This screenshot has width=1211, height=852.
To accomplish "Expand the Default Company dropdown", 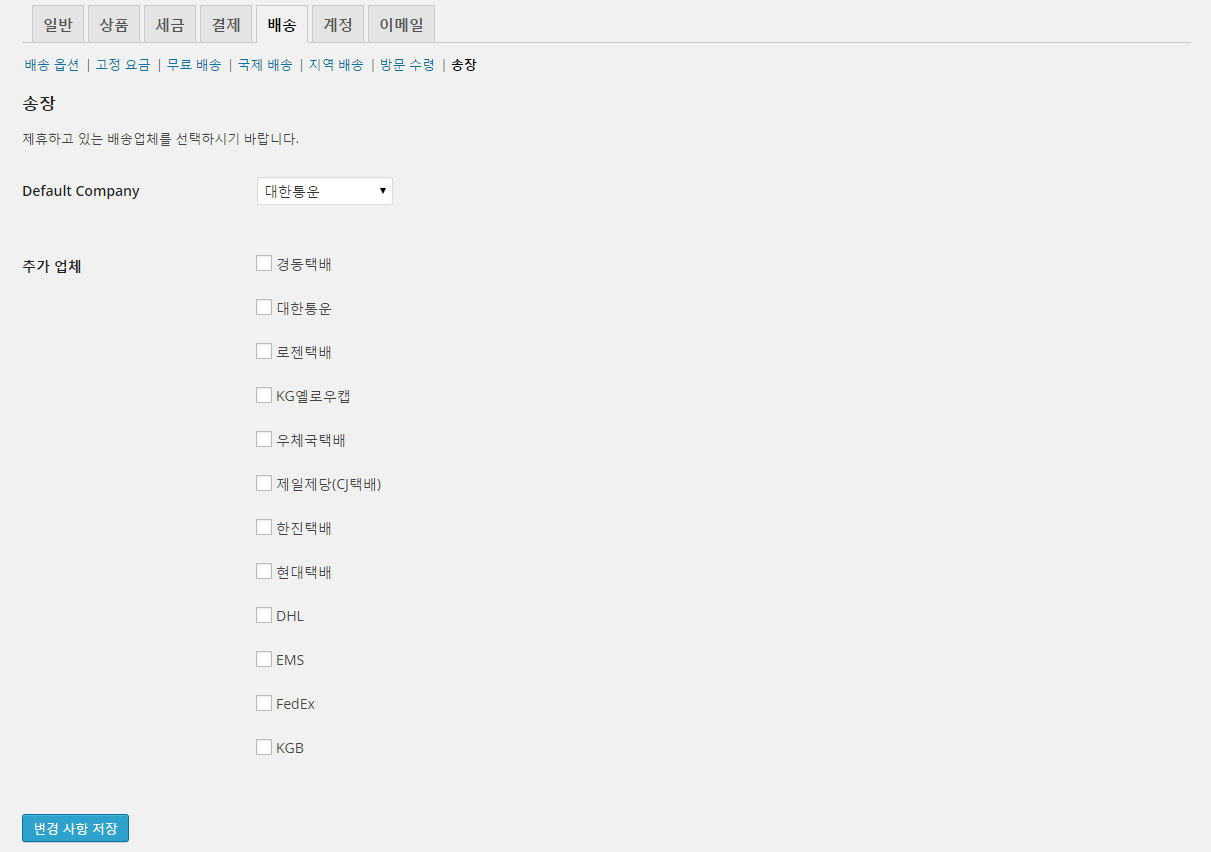I will (x=325, y=191).
